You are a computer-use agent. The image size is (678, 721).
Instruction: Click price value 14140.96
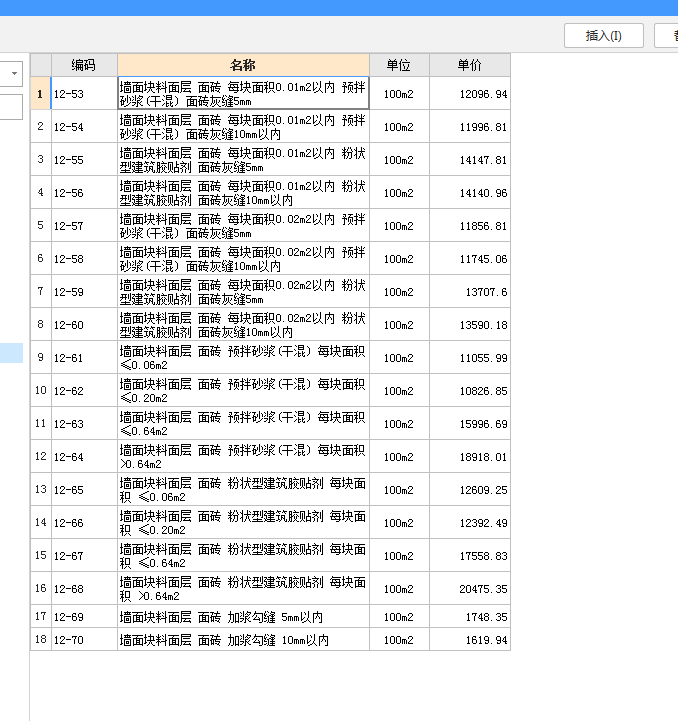pyautogui.click(x=483, y=194)
